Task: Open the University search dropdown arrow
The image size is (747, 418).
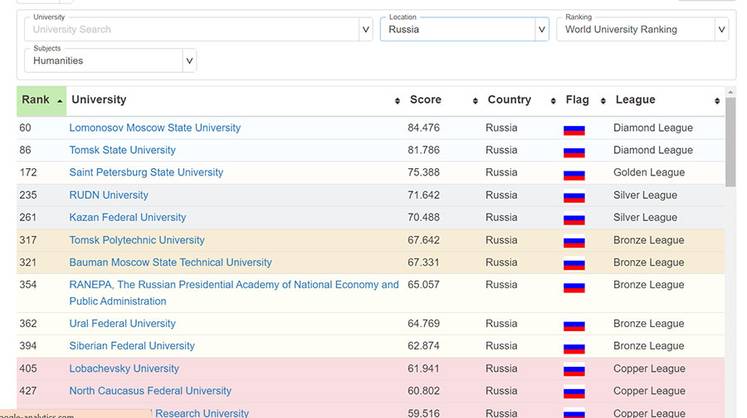Action: [365, 30]
